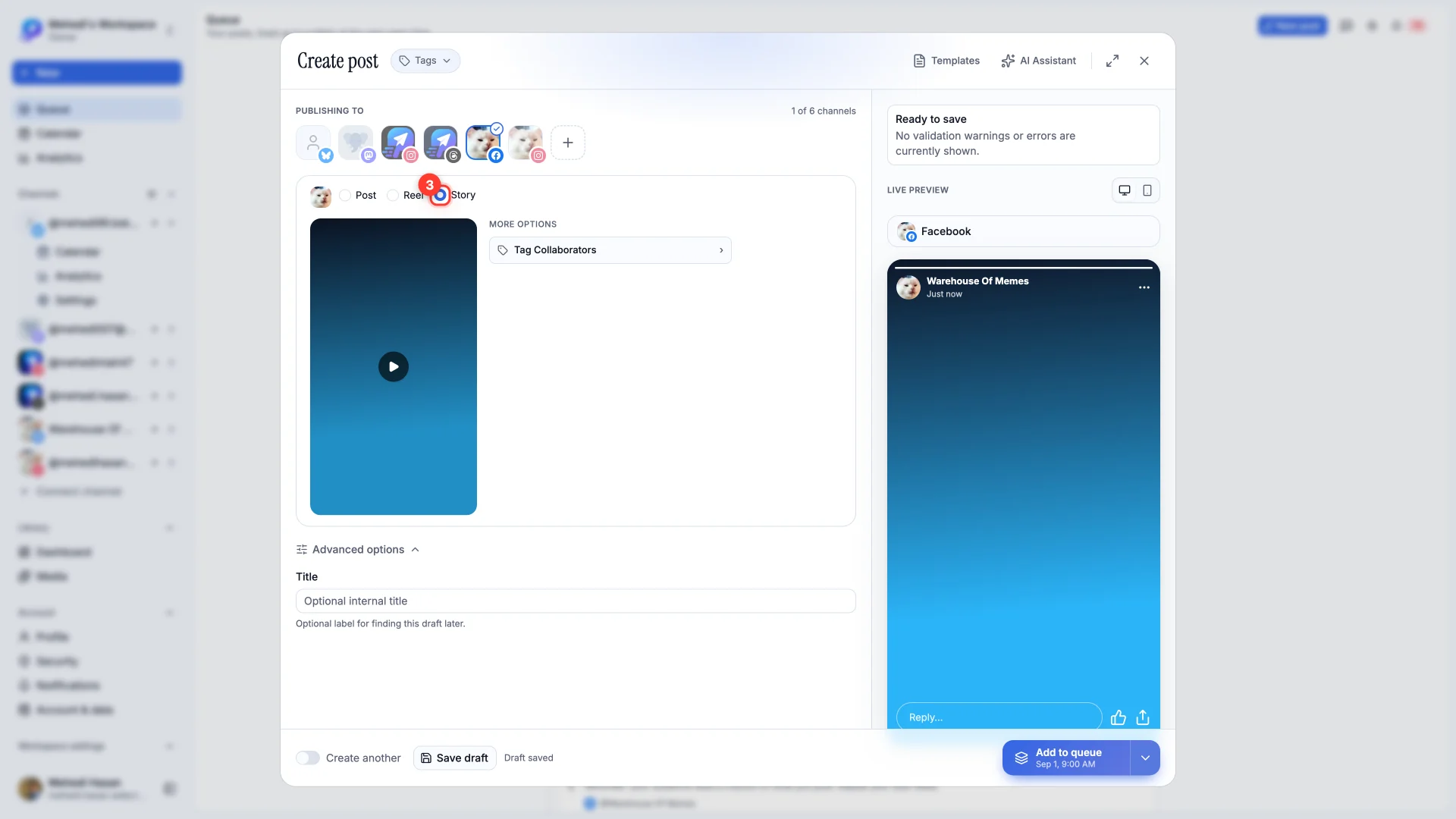Image resolution: width=1456 pixels, height=819 pixels.
Task: Click the thumbs-up icon in preview
Action: (x=1119, y=717)
